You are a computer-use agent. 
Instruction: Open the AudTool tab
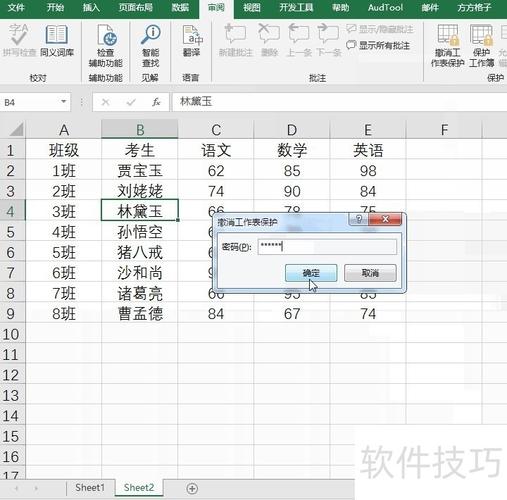pos(385,7)
